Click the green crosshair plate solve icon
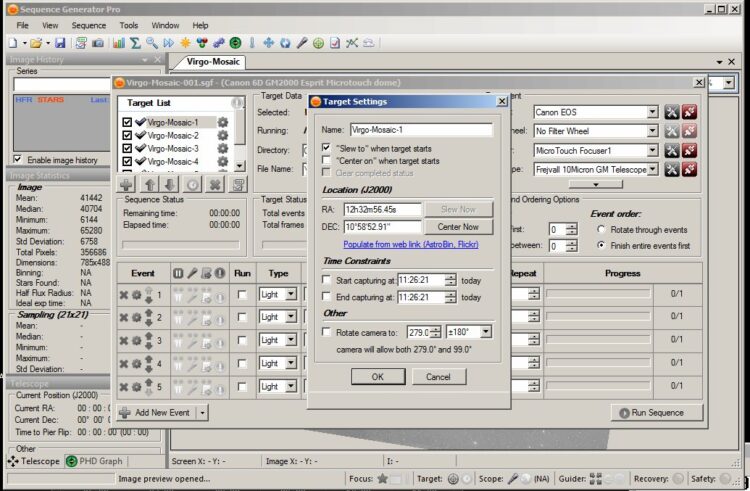 click(318, 43)
